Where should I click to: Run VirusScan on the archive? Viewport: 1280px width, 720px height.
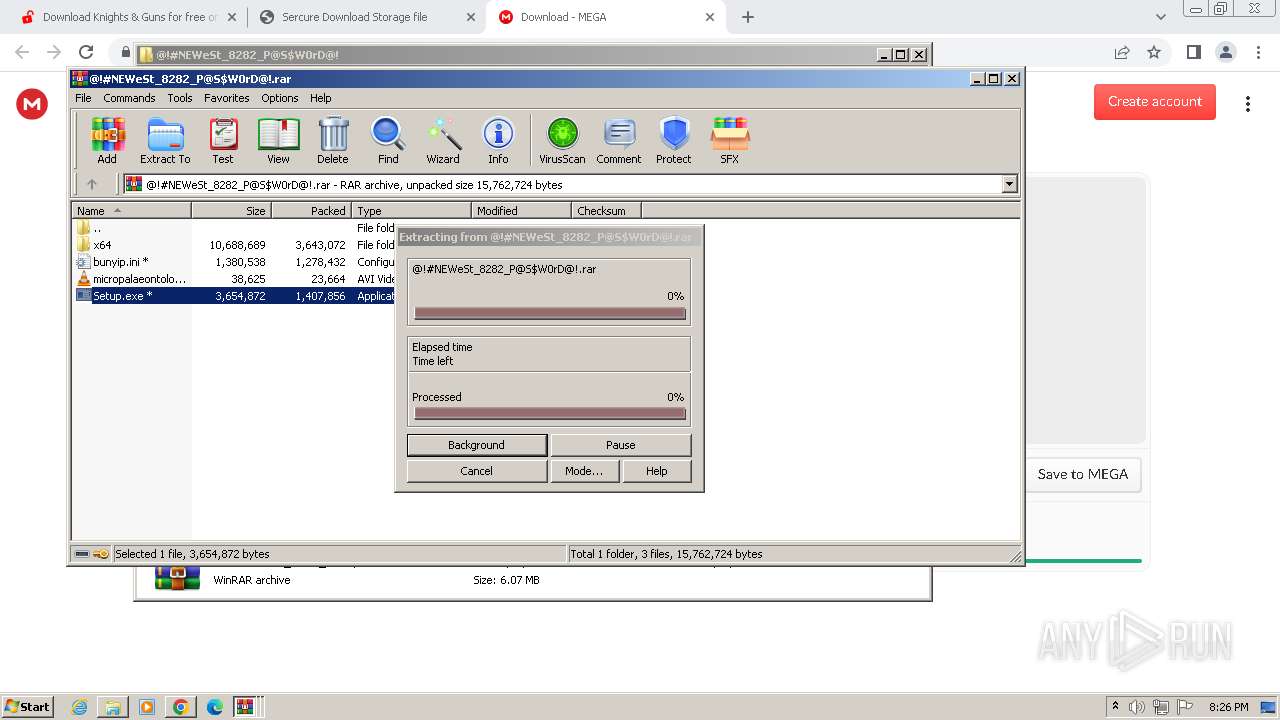[x=562, y=140]
